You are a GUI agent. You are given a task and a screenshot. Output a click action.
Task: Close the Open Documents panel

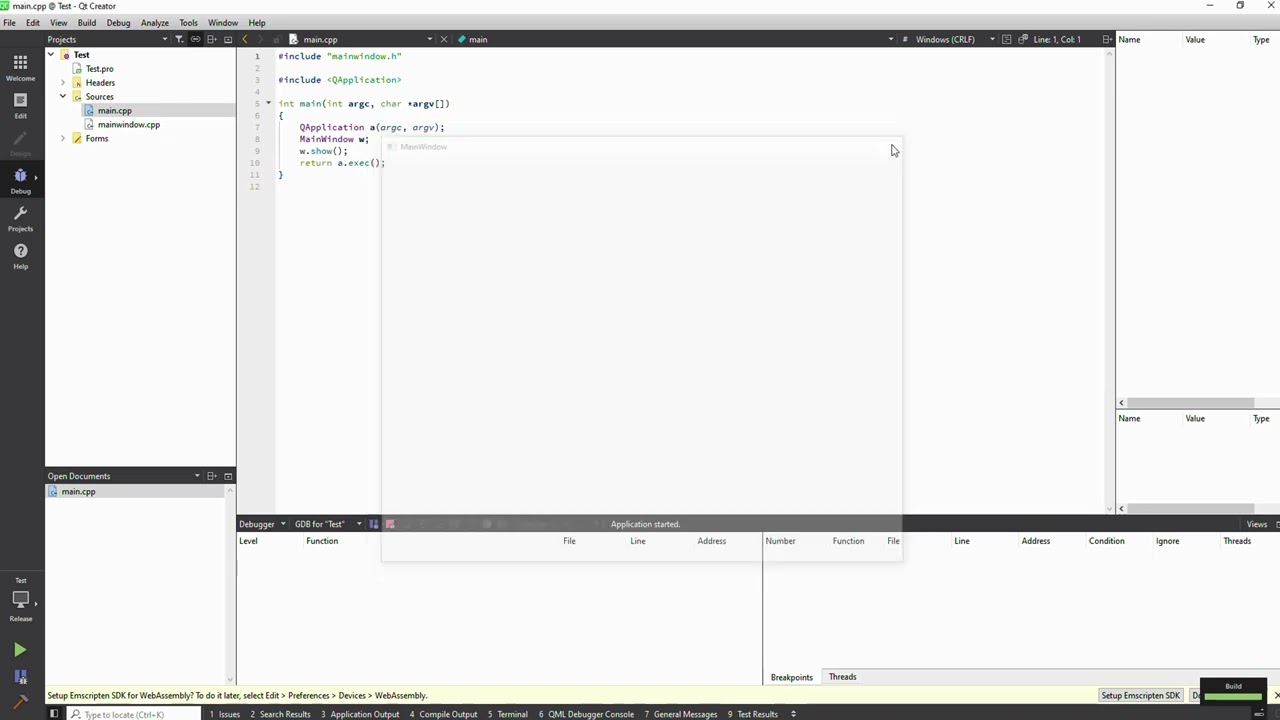[x=228, y=476]
